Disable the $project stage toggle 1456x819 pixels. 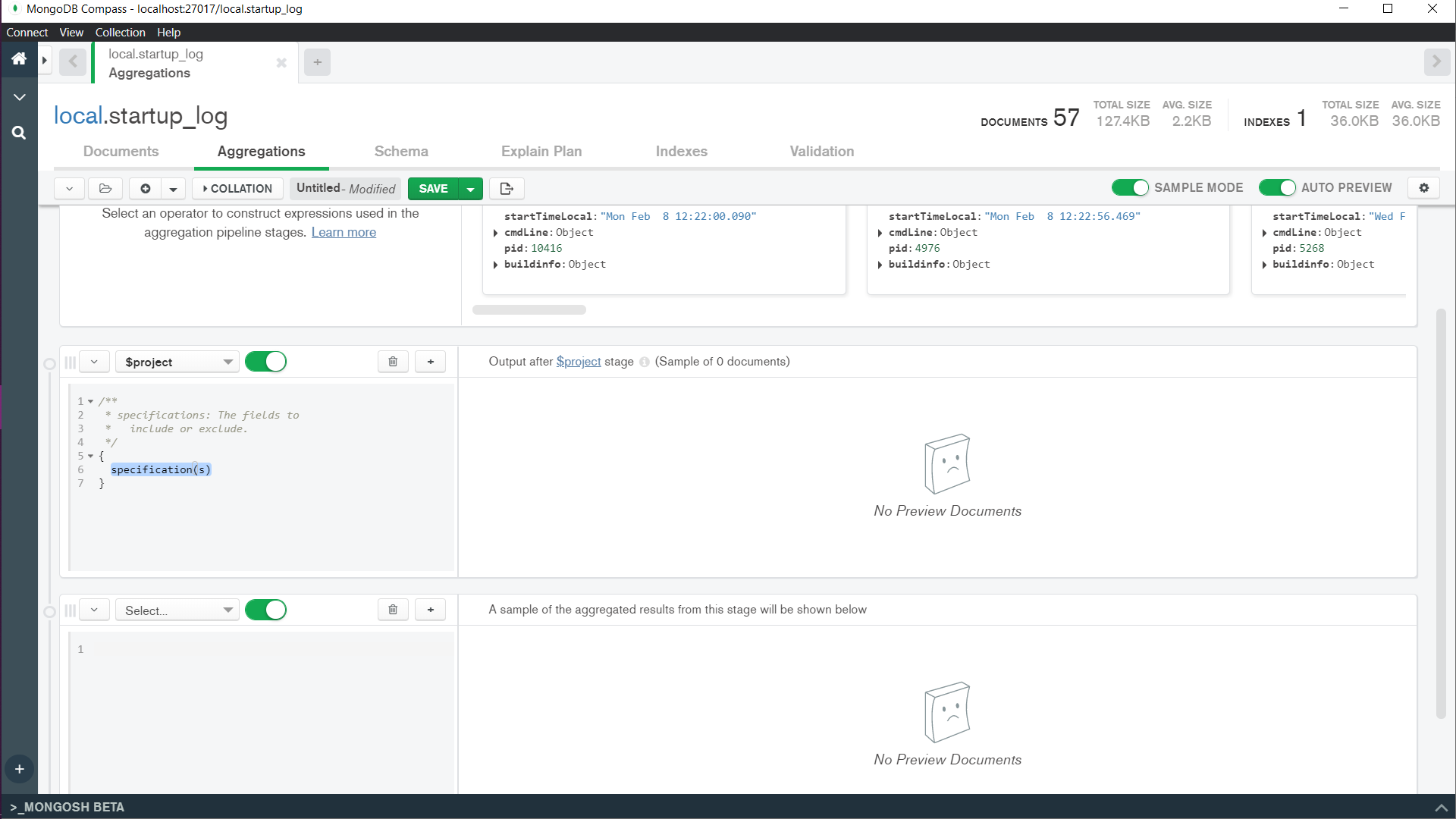(x=265, y=362)
